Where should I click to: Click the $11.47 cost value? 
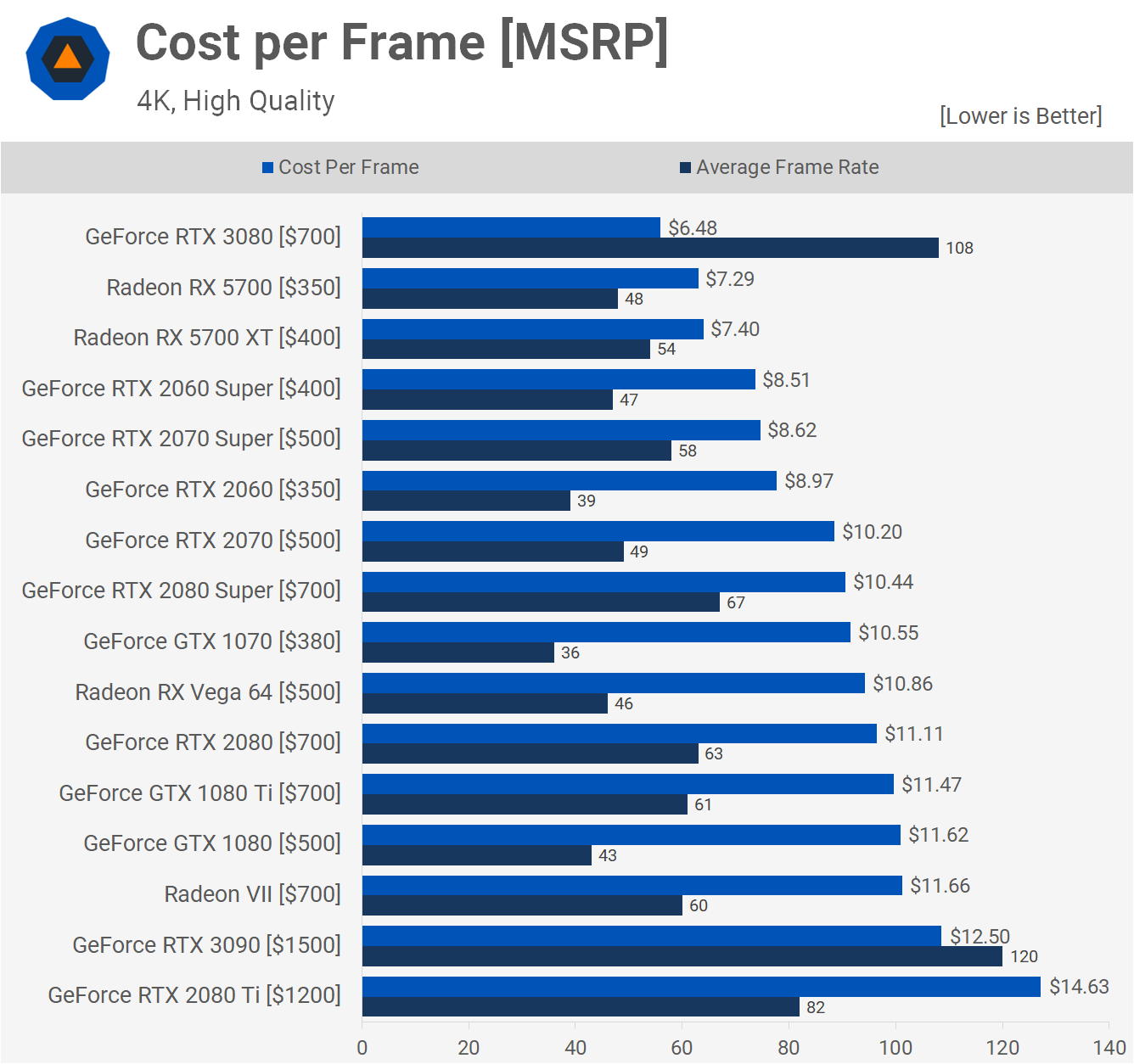(x=932, y=785)
